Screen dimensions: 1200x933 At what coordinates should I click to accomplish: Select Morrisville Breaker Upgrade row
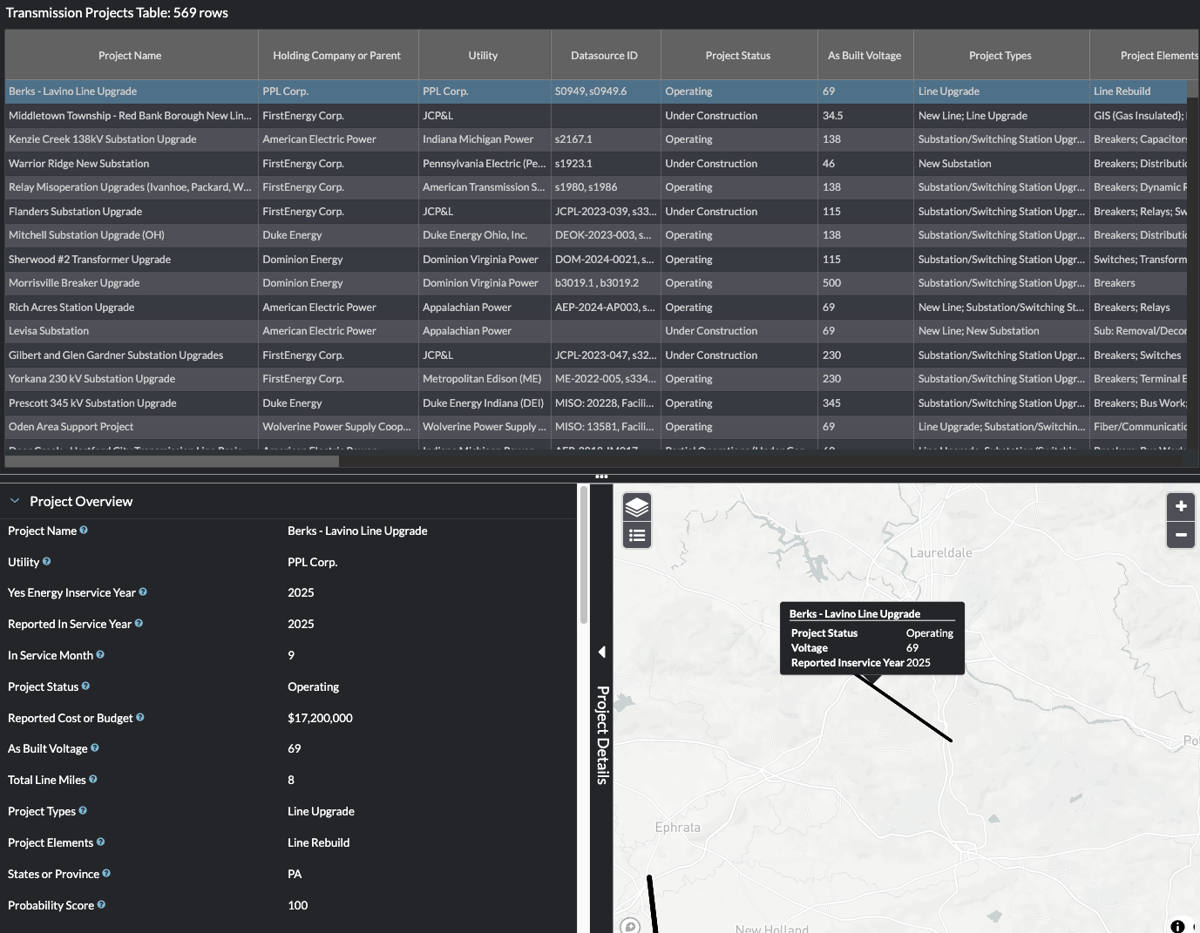(596, 283)
